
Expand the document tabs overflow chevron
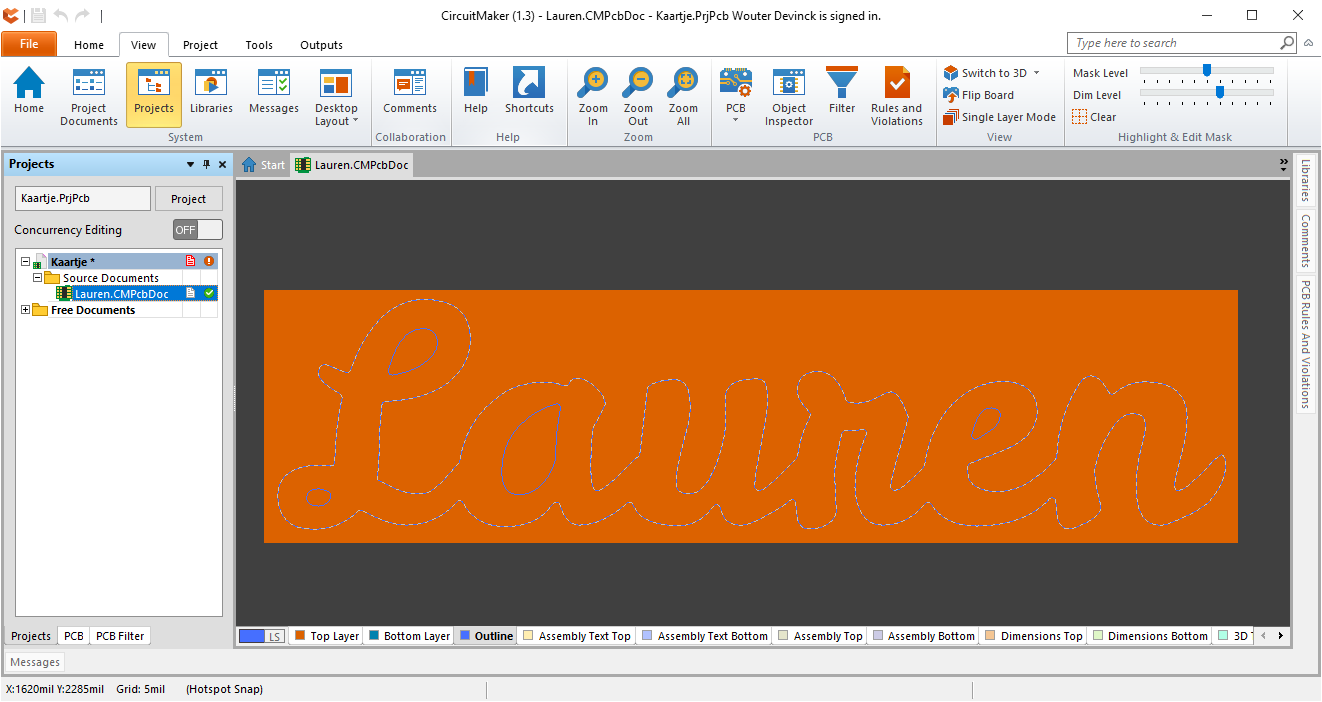pos(1283,163)
